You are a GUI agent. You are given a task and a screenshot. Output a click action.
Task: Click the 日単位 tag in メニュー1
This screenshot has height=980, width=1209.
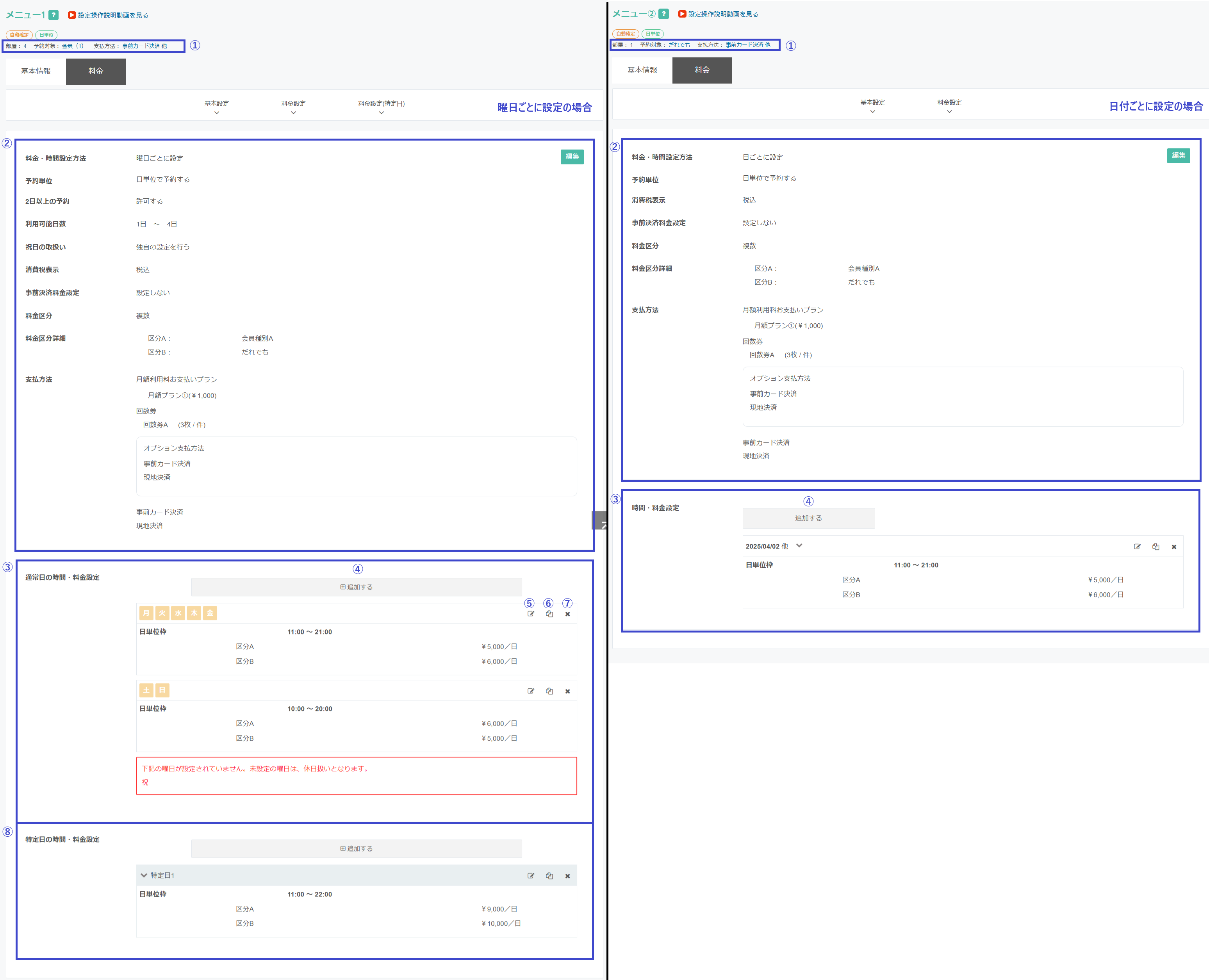point(46,35)
